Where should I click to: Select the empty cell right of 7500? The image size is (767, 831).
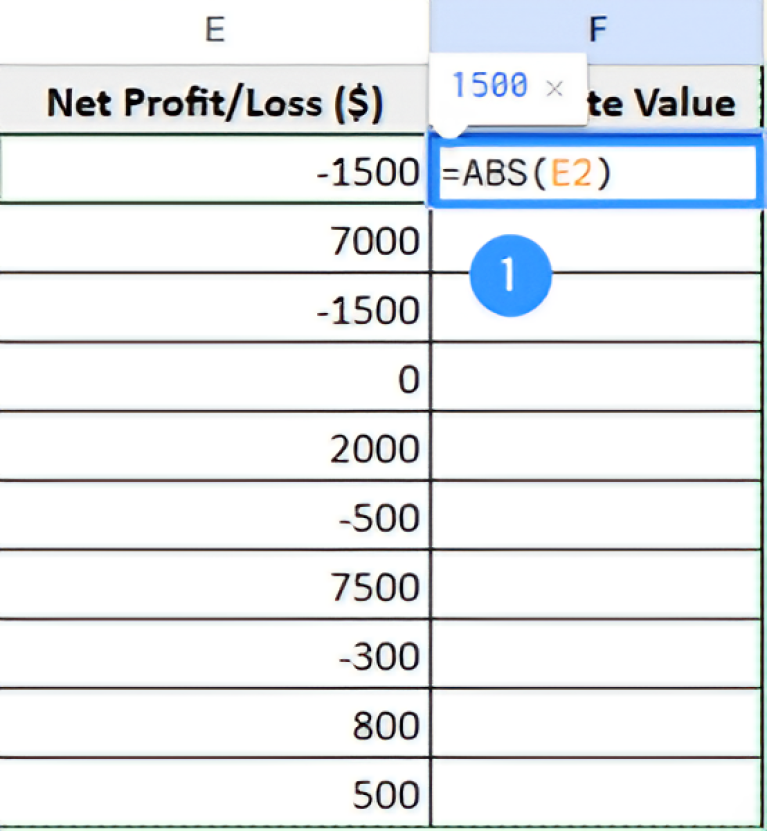[598, 586]
